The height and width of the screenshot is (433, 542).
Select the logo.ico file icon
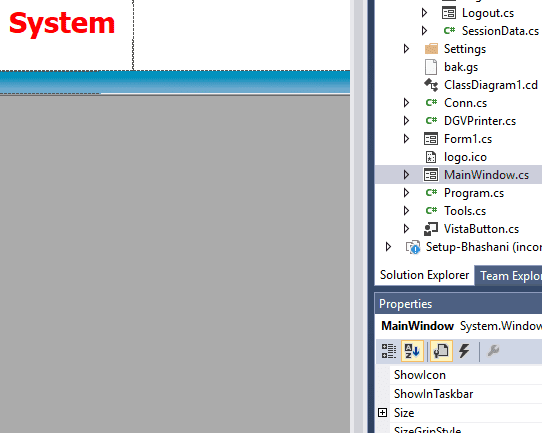coord(431,157)
